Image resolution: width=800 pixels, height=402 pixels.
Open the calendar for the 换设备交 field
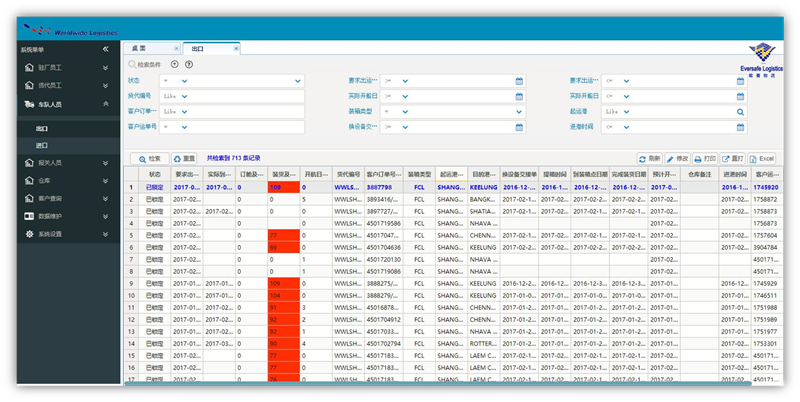(519, 127)
